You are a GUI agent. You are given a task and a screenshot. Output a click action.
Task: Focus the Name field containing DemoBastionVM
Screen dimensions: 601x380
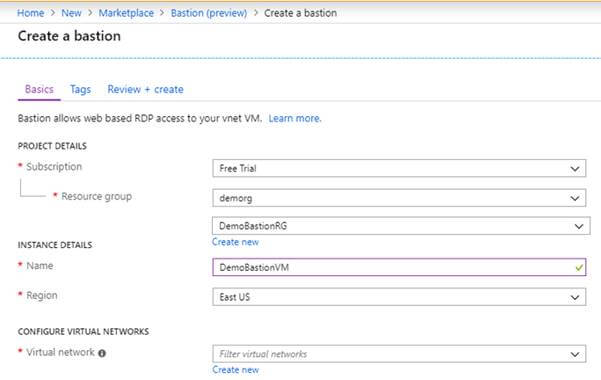coord(399,267)
